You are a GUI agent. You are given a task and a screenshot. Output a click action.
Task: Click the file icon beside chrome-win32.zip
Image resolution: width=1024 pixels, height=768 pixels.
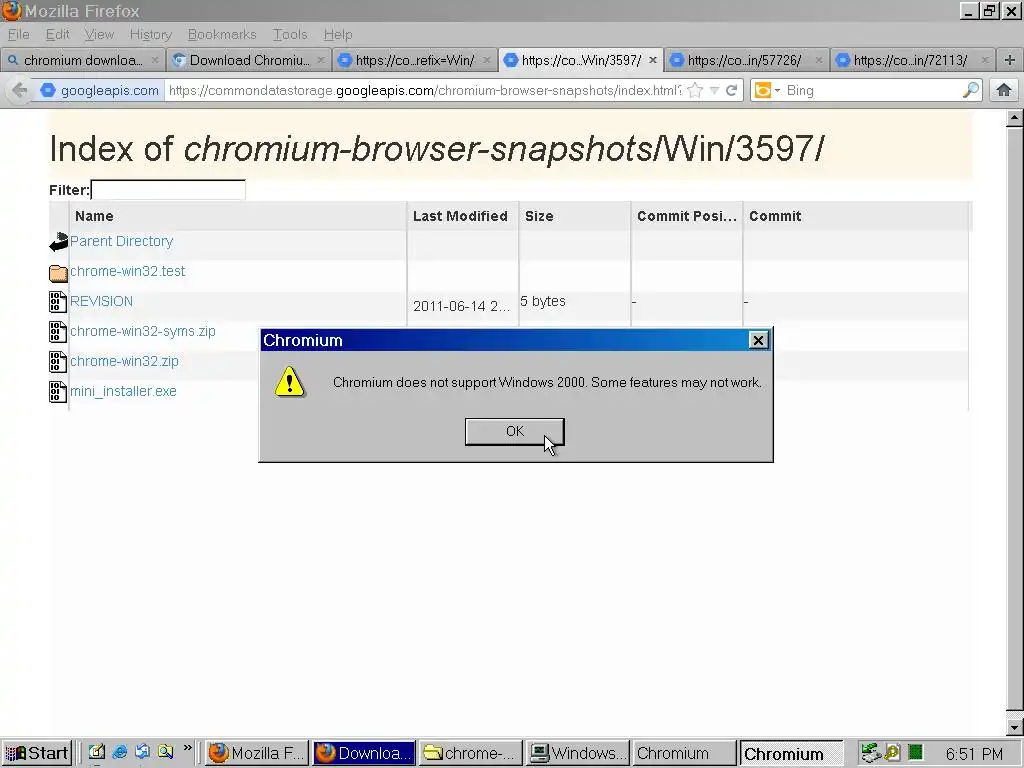click(58, 362)
